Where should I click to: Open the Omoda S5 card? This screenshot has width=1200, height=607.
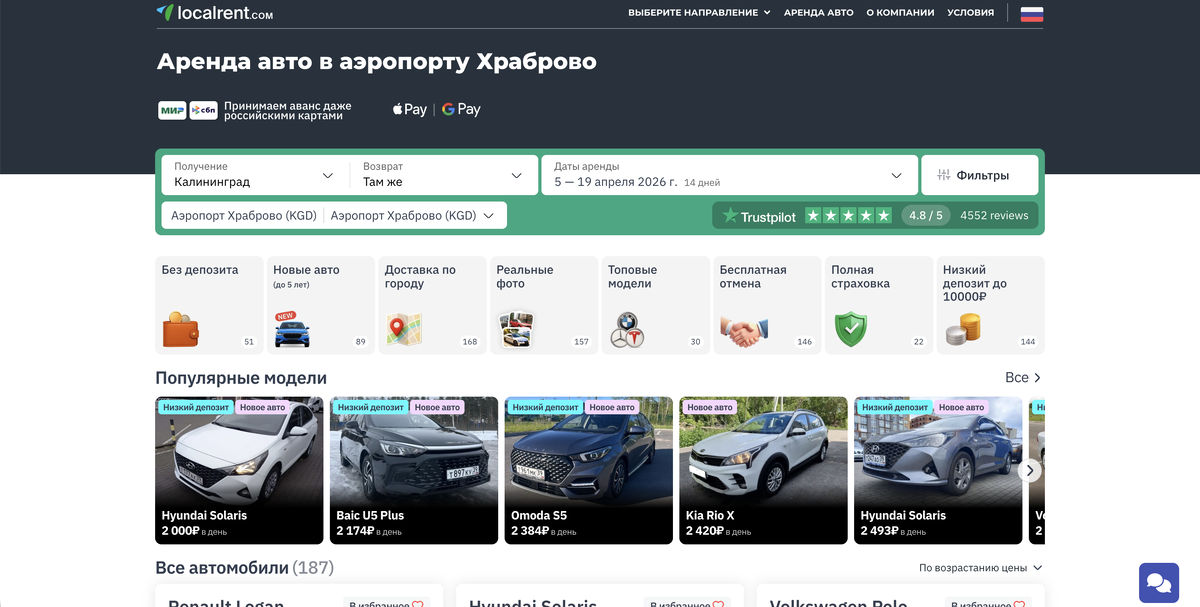pos(589,470)
